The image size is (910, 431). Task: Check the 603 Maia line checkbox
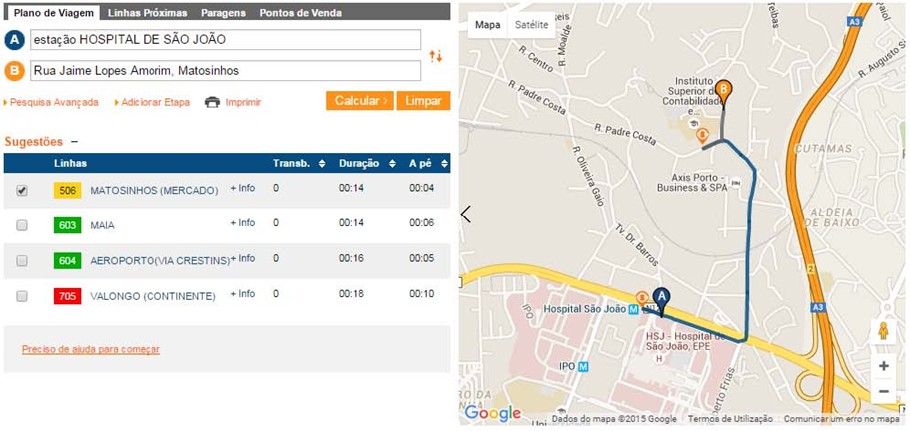point(22,226)
